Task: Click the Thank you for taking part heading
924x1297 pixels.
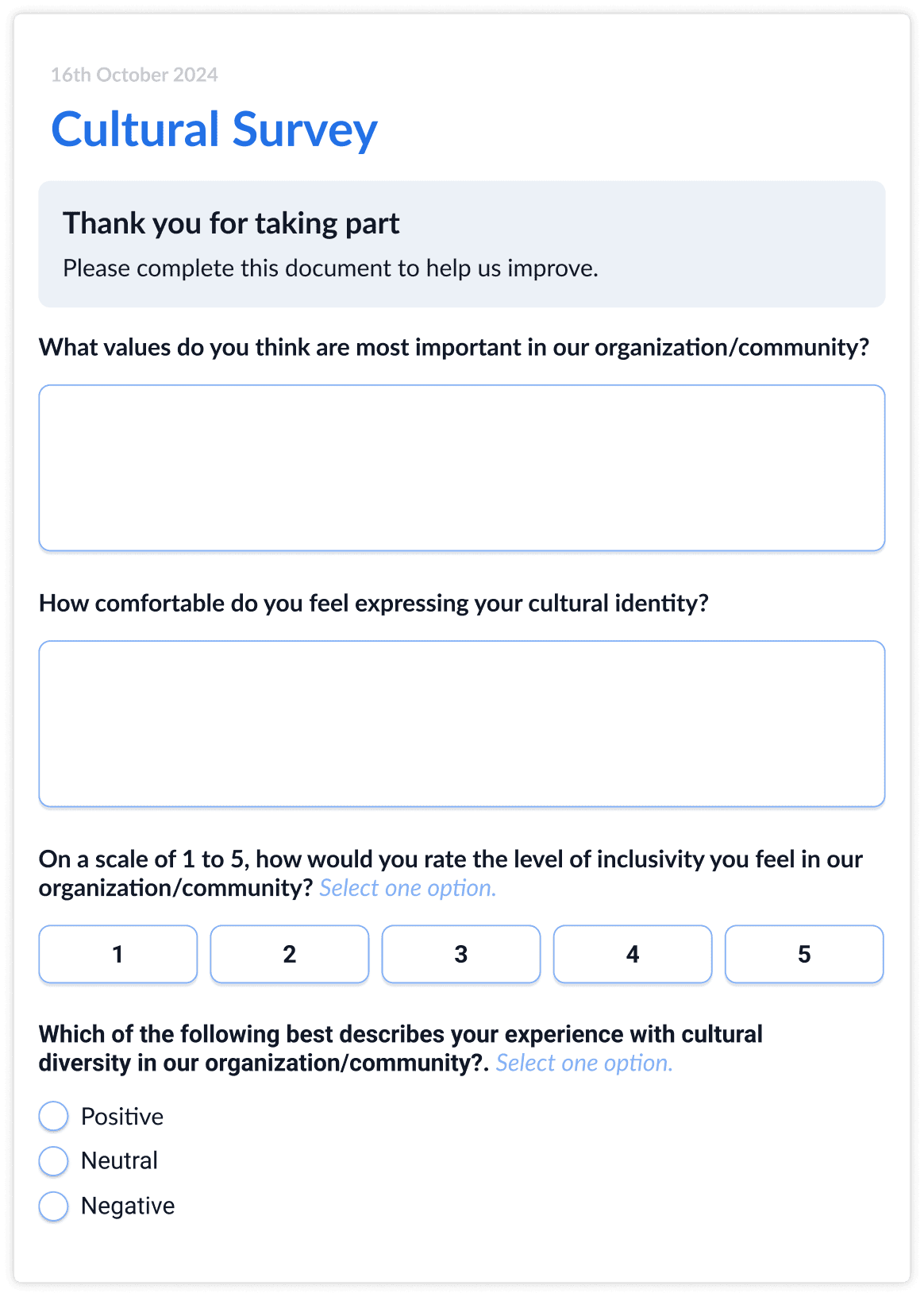Action: 233,224
